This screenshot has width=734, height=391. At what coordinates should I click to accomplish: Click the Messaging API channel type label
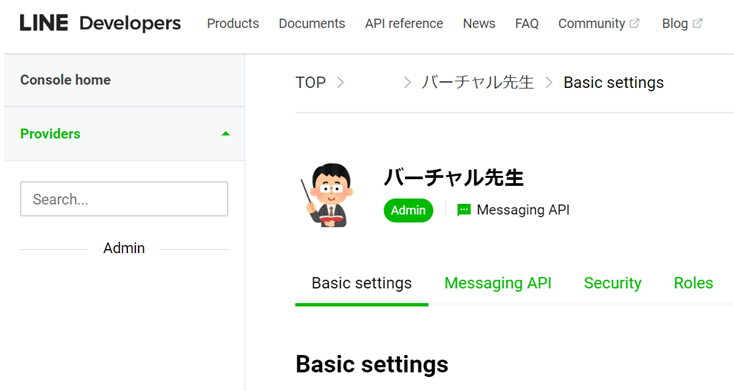tap(523, 210)
